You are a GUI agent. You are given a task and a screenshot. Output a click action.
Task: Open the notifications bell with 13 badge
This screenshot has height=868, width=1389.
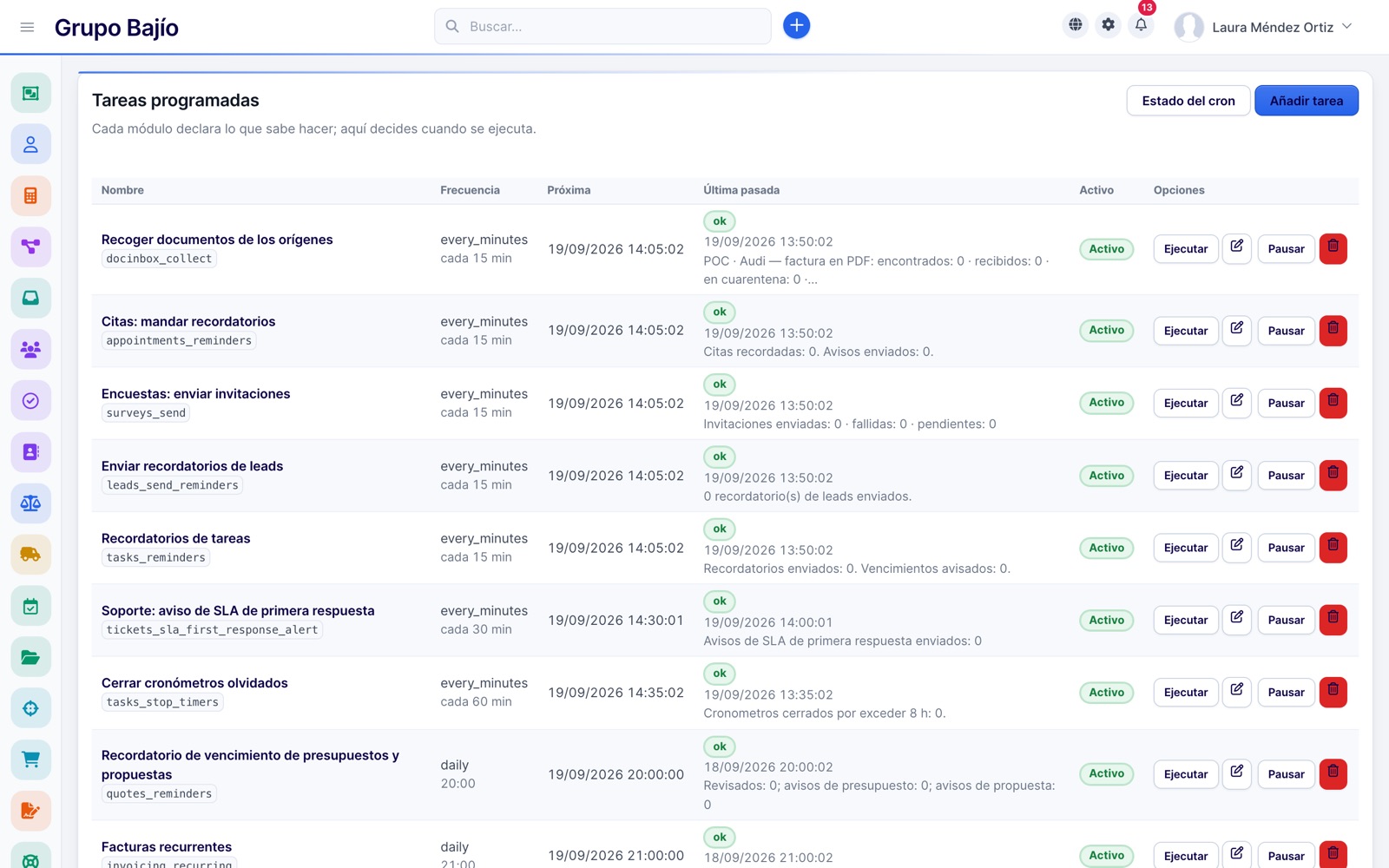(1142, 25)
